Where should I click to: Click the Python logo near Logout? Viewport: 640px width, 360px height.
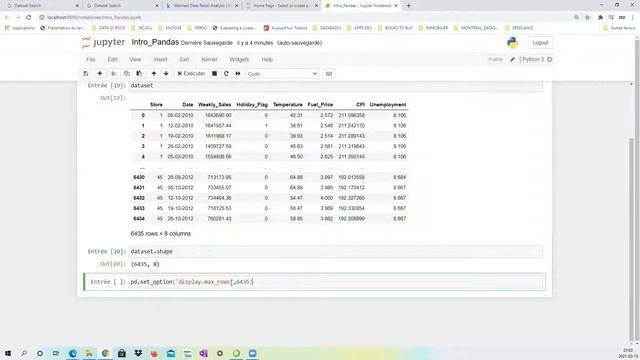pyautogui.click(x=512, y=42)
